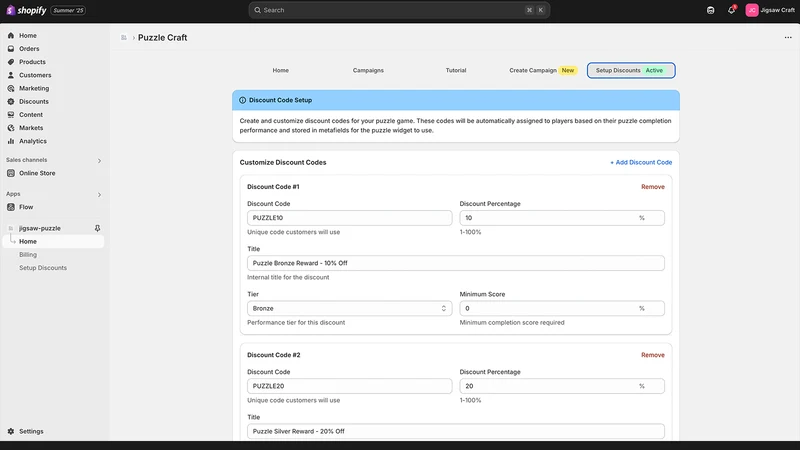Edit the PUZZLE10 discount code field
The width and height of the screenshot is (800, 450).
tap(349, 218)
